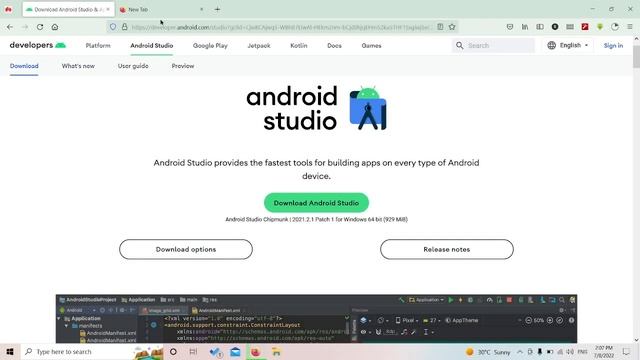Open the weather 30°C Sunny widget
The height and width of the screenshot is (360, 640).
point(488,352)
